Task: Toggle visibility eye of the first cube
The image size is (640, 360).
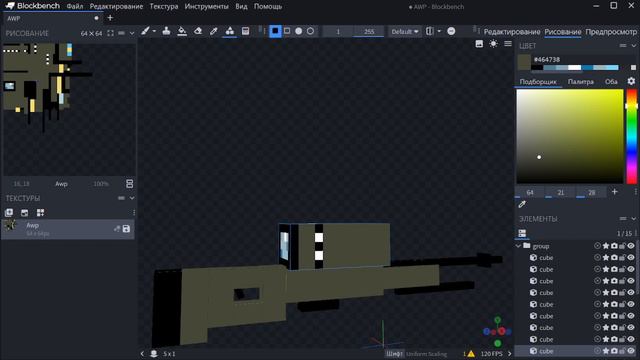Action: pos(631,258)
